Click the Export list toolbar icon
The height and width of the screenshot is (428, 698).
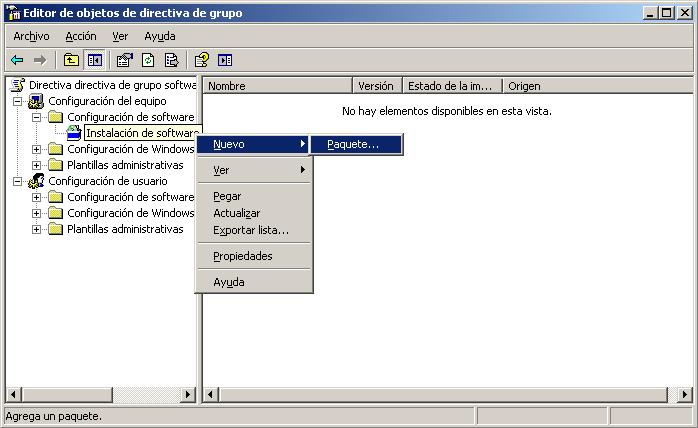pos(171,60)
